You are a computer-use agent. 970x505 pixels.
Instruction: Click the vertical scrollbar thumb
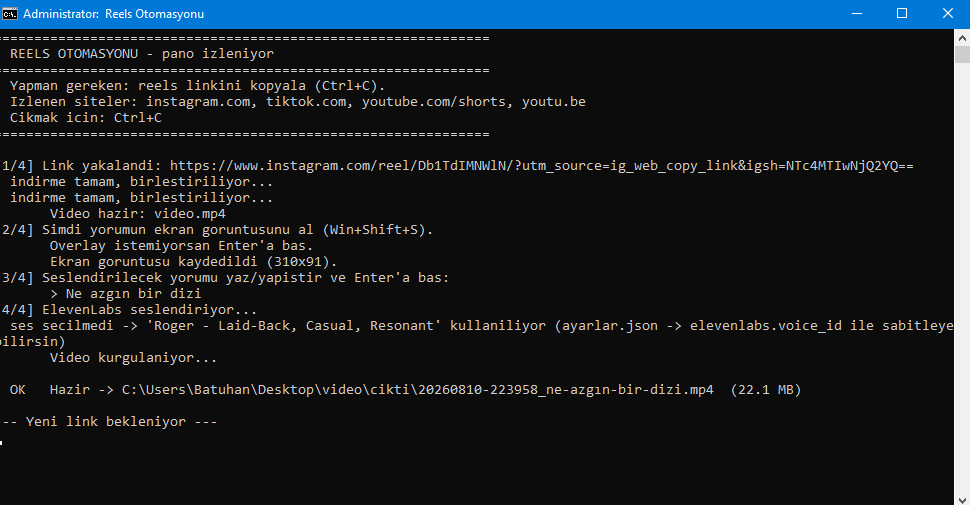click(x=962, y=54)
